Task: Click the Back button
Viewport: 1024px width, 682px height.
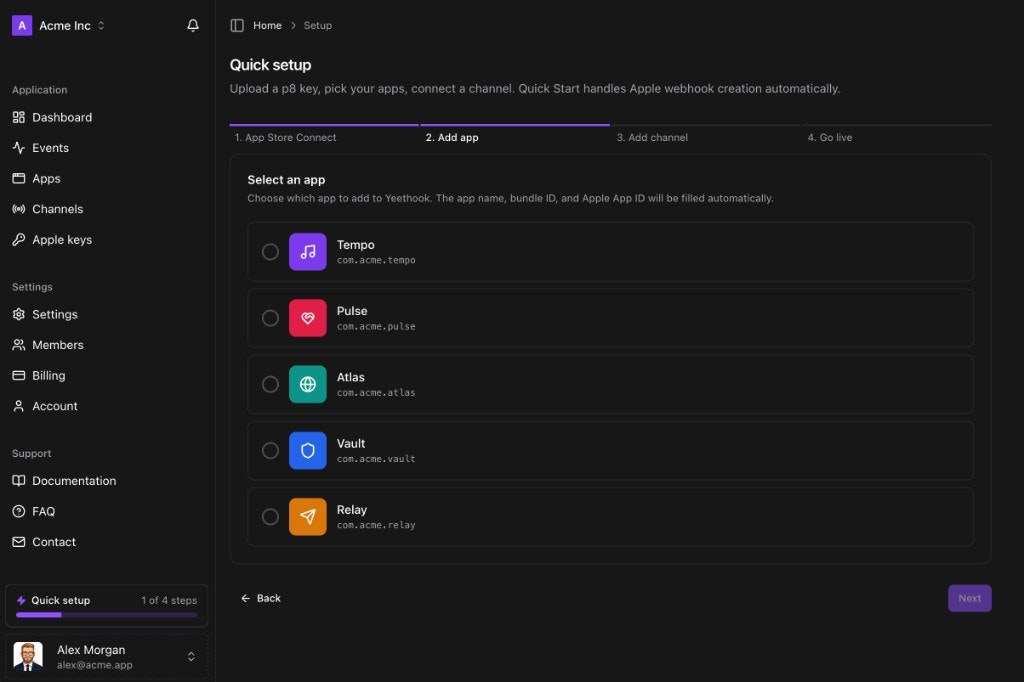Action: coord(260,597)
